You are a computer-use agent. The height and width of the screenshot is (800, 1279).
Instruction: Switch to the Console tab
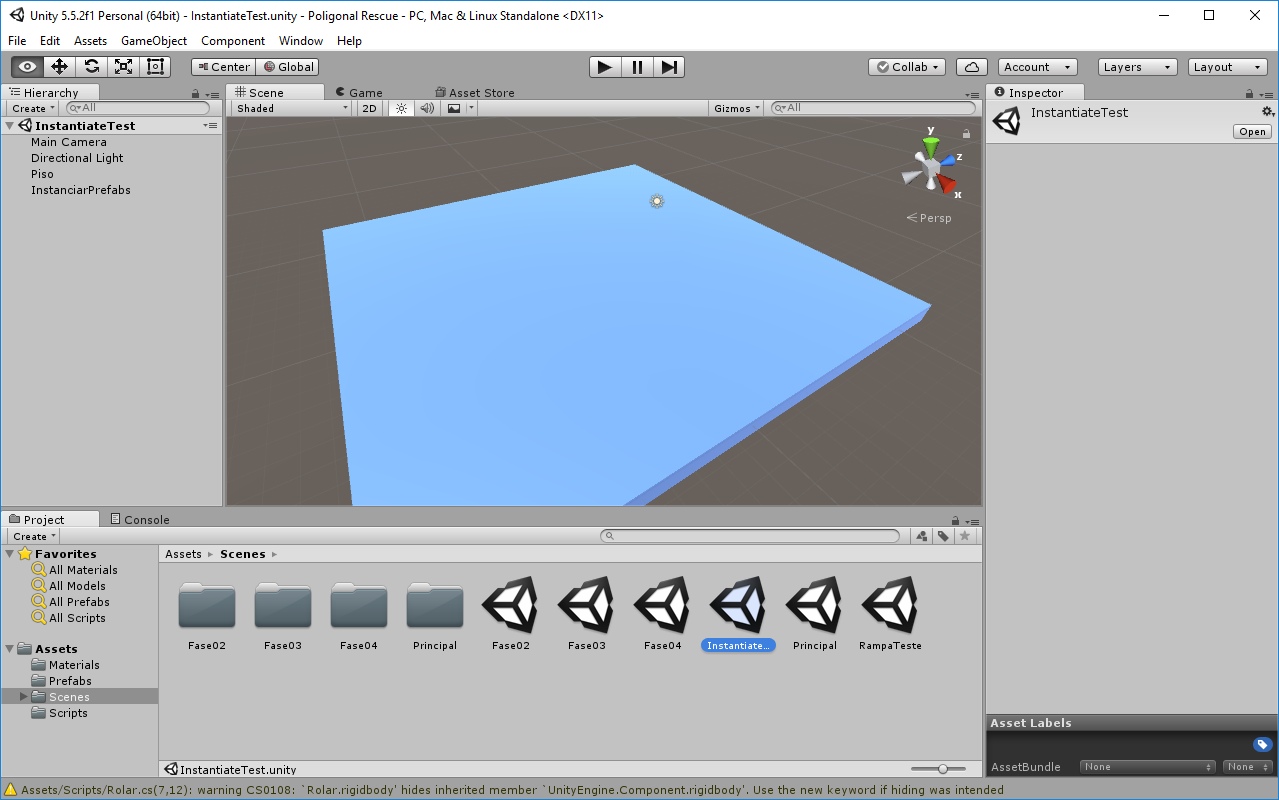(140, 520)
